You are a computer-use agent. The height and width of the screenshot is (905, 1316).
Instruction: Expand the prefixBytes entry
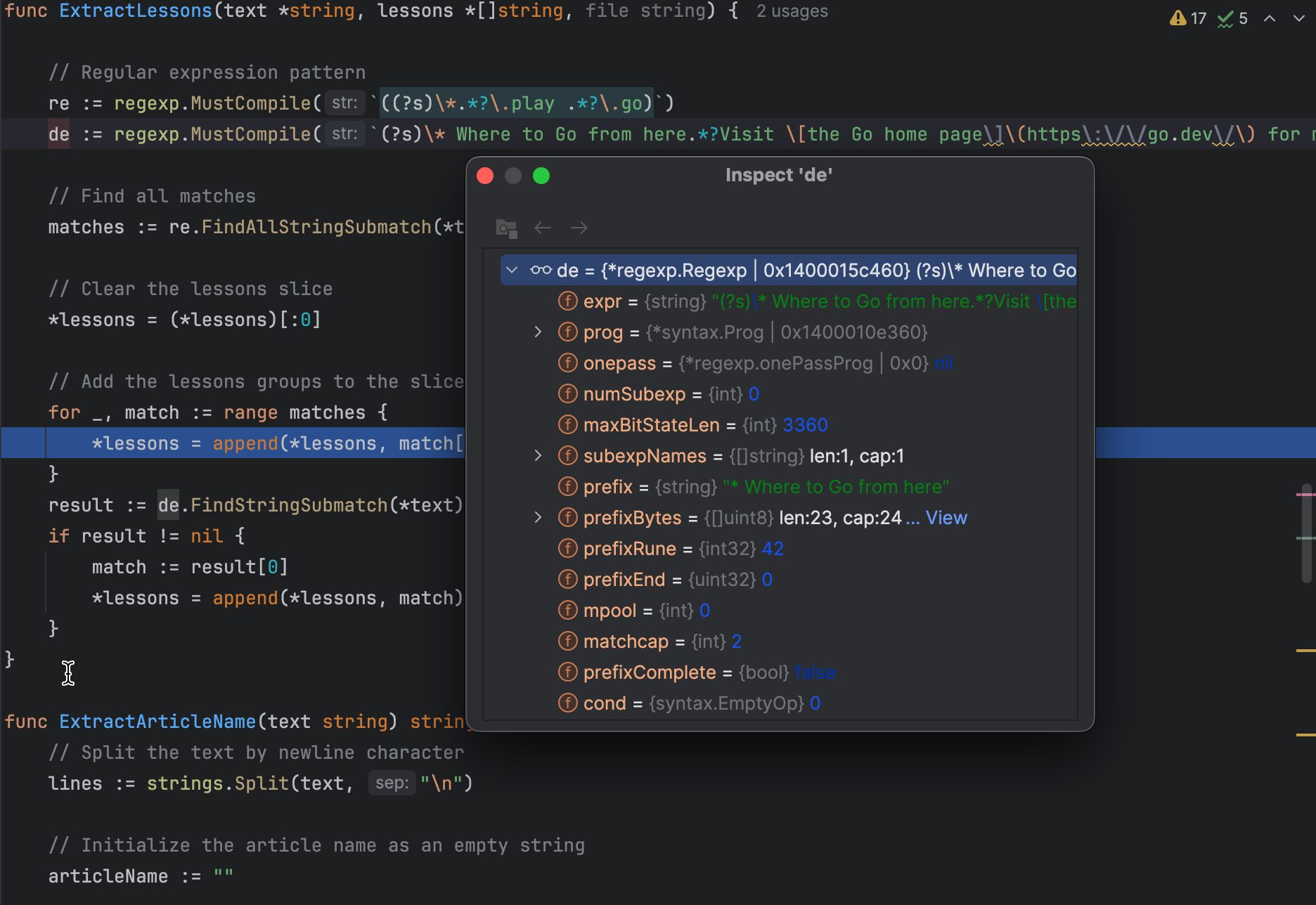click(538, 517)
